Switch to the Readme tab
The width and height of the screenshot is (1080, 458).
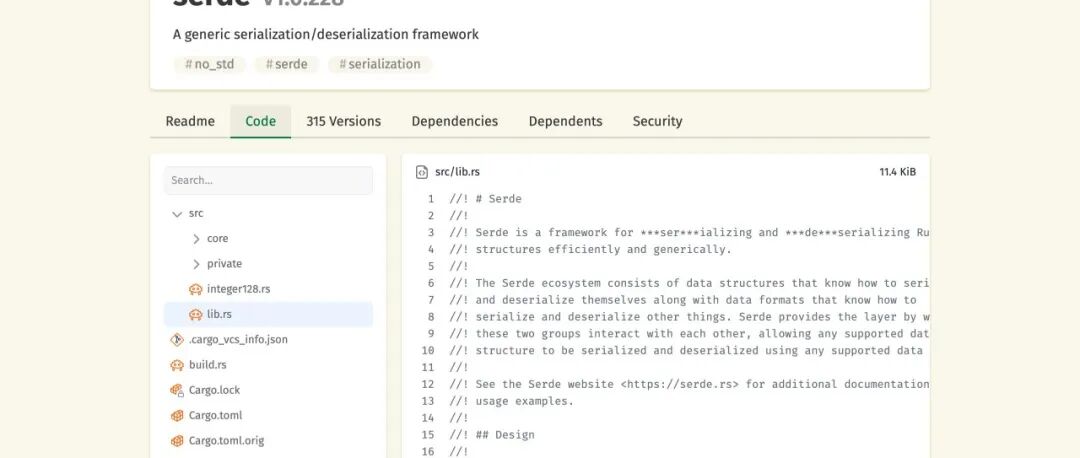tap(190, 121)
